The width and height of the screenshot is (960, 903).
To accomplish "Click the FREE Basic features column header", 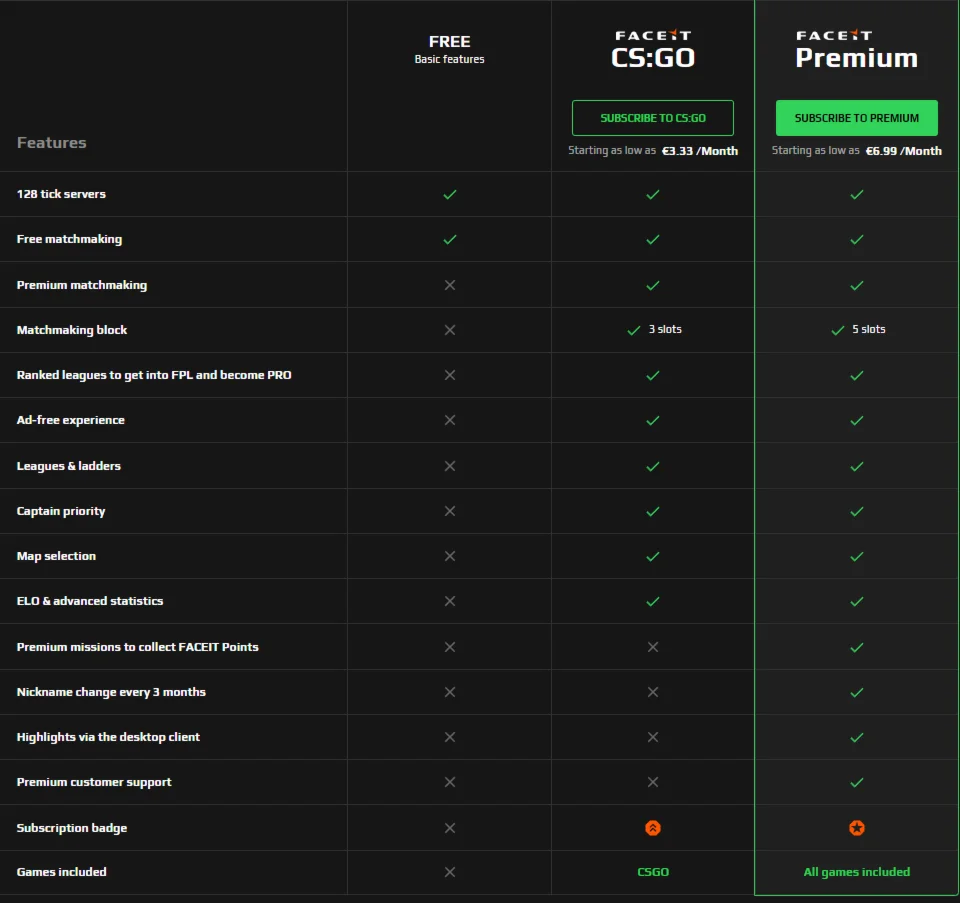I will [x=450, y=48].
